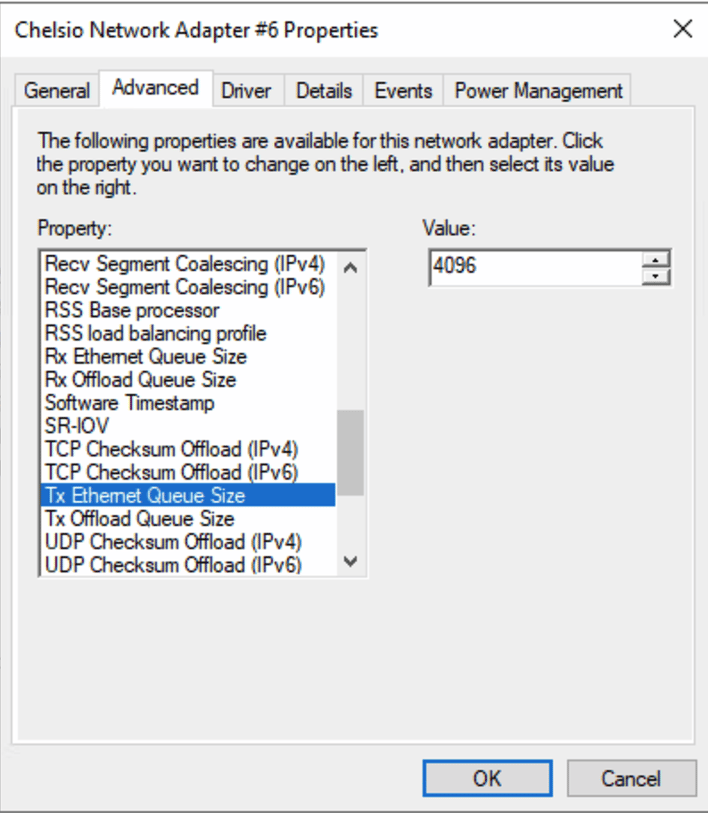Open the Driver tab
The image size is (708, 813).
coord(247,90)
